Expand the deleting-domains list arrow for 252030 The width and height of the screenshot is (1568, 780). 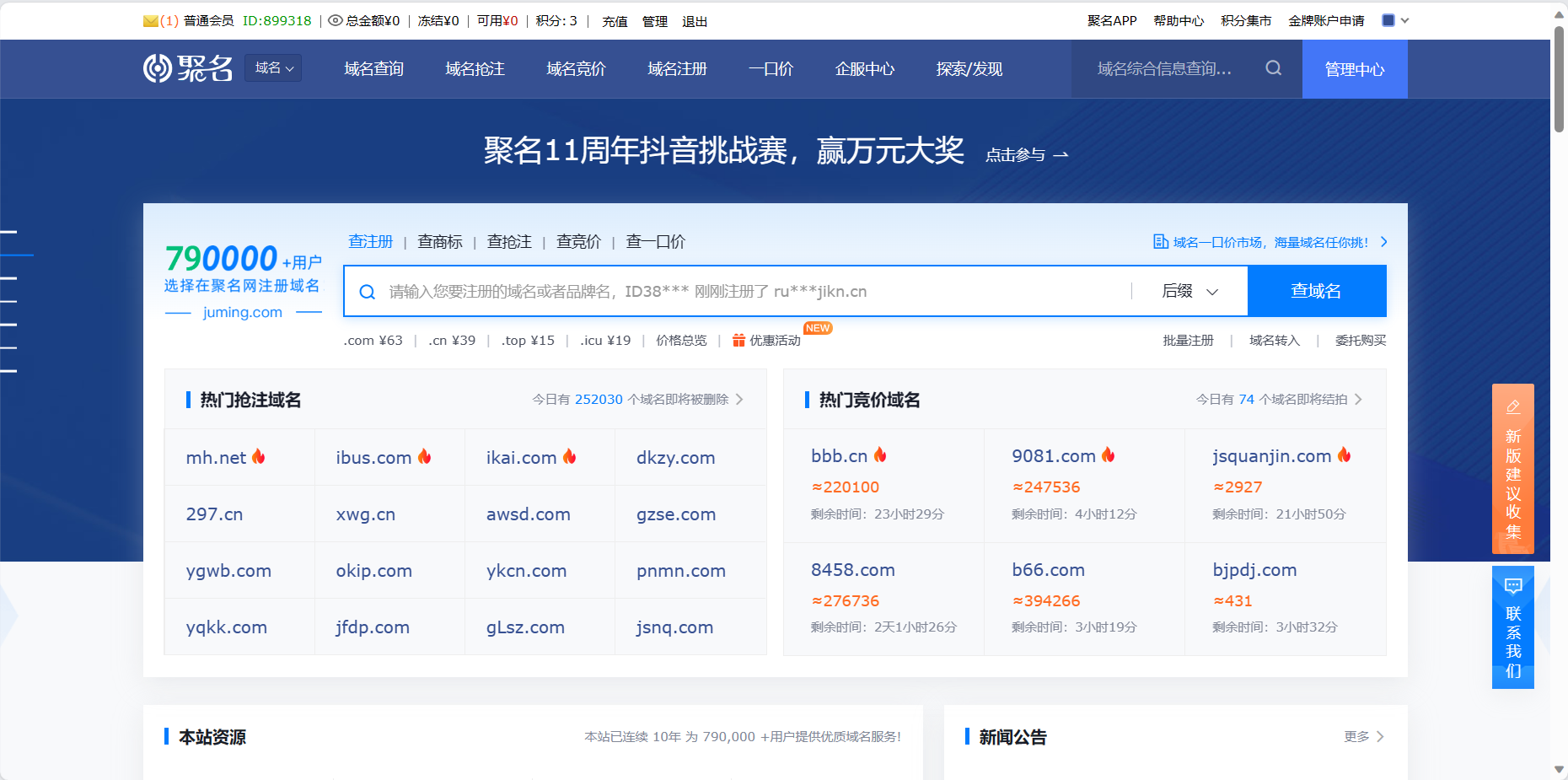tap(739, 399)
